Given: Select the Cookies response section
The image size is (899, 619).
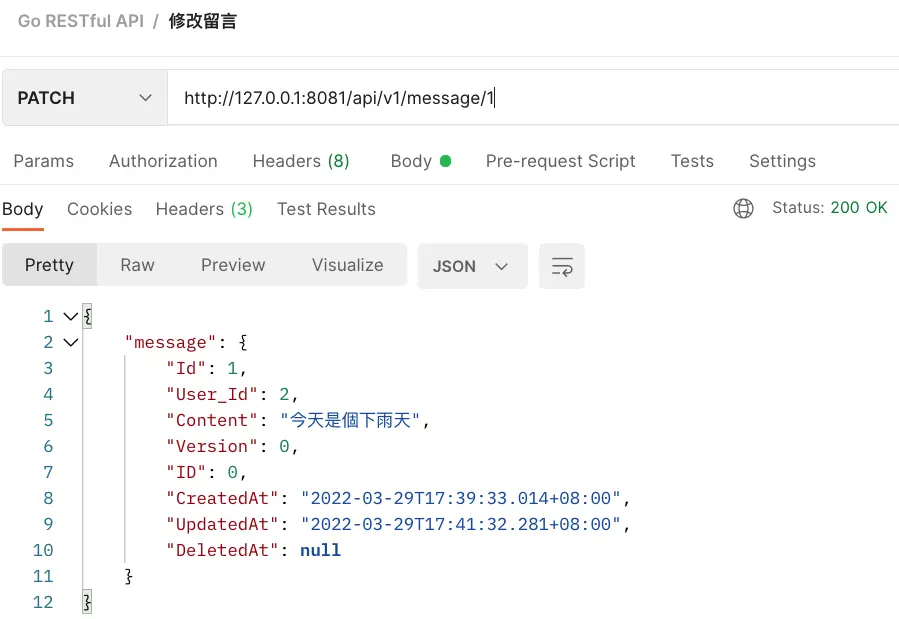Looking at the screenshot, I should 99,209.
